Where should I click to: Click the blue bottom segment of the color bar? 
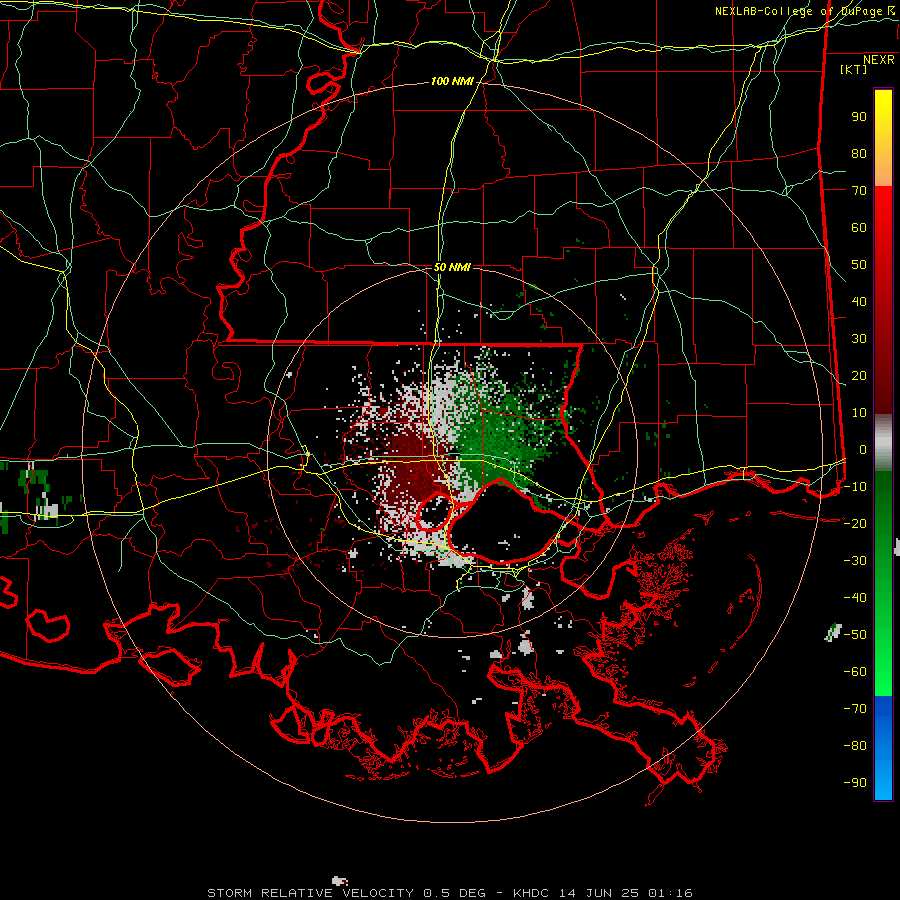[x=883, y=747]
